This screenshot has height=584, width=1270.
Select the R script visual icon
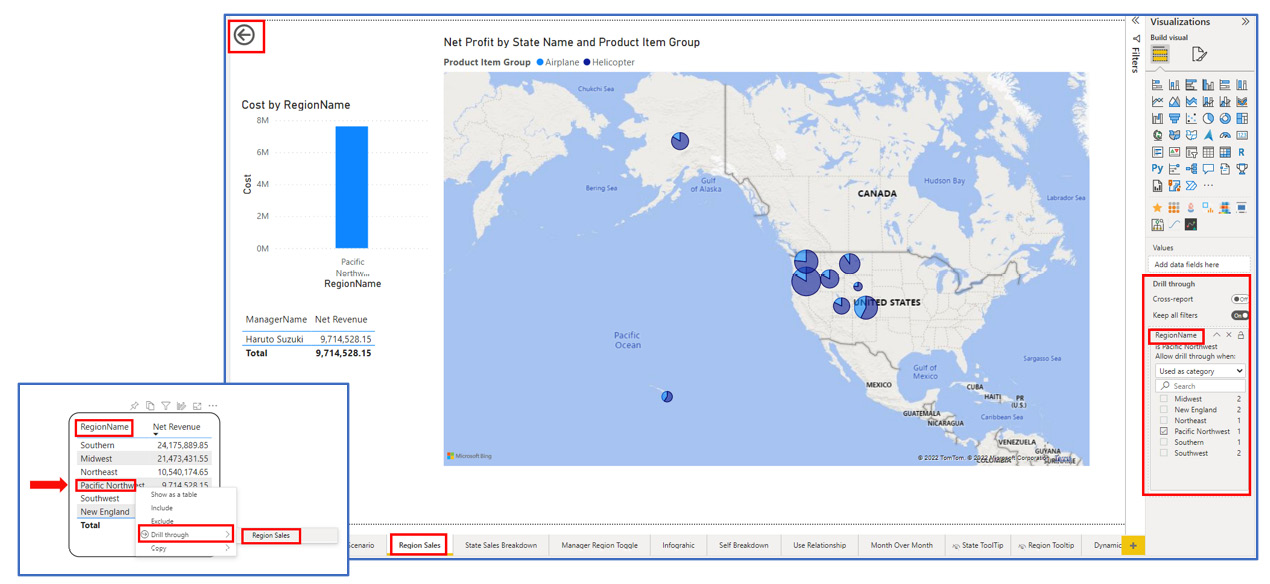pos(1241,152)
